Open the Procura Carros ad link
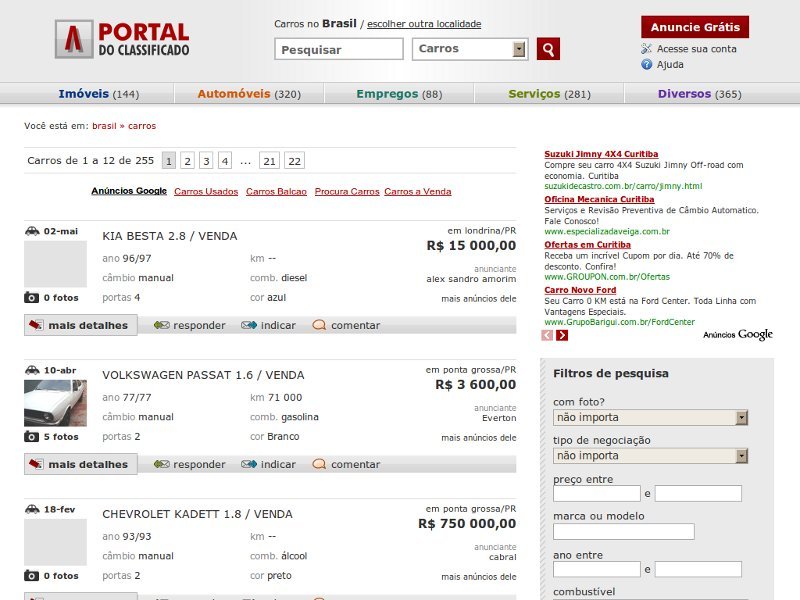Viewport: 800px width, 600px height. (x=347, y=191)
